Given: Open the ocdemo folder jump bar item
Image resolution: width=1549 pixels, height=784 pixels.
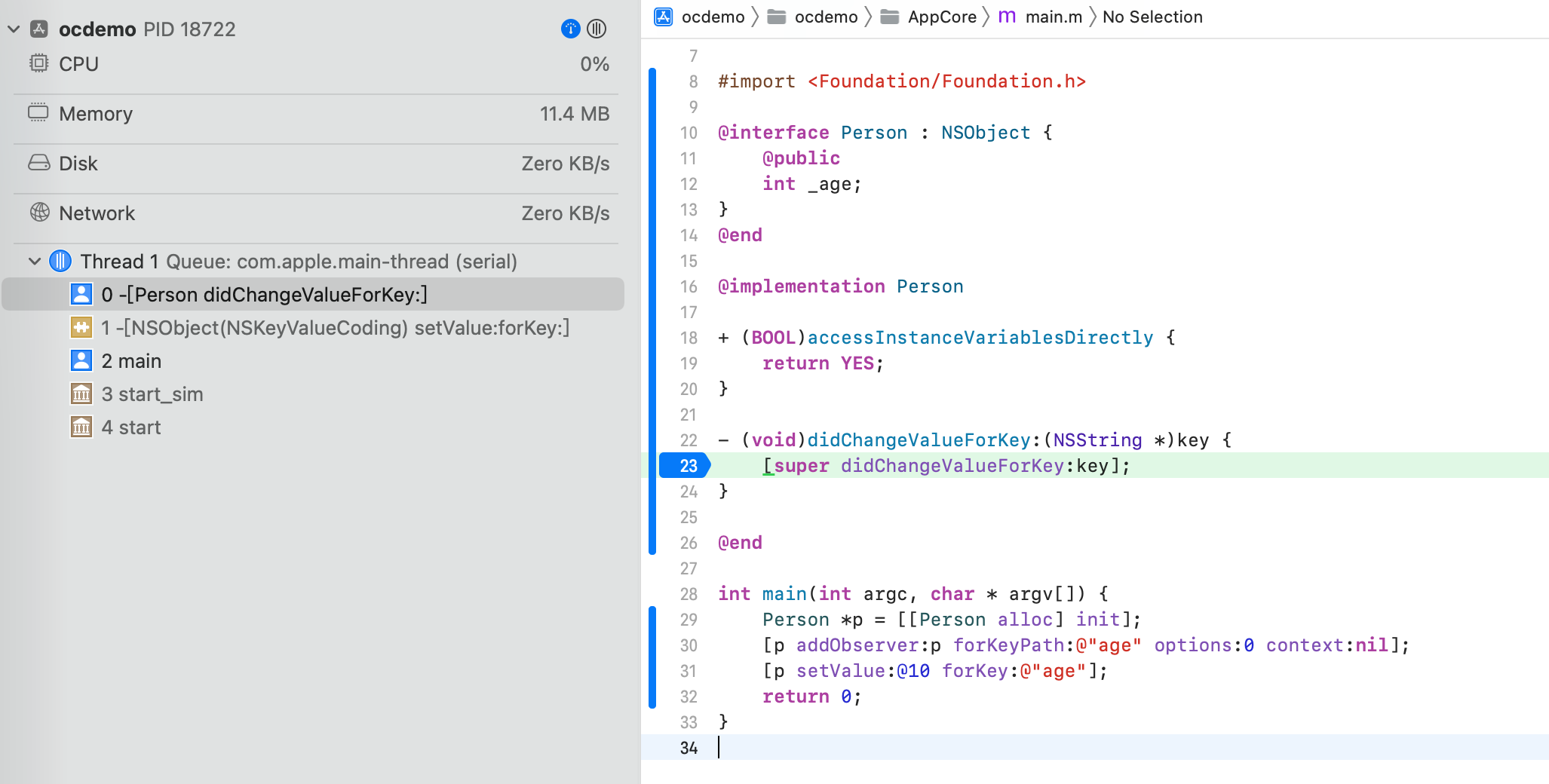Looking at the screenshot, I should tap(827, 17).
